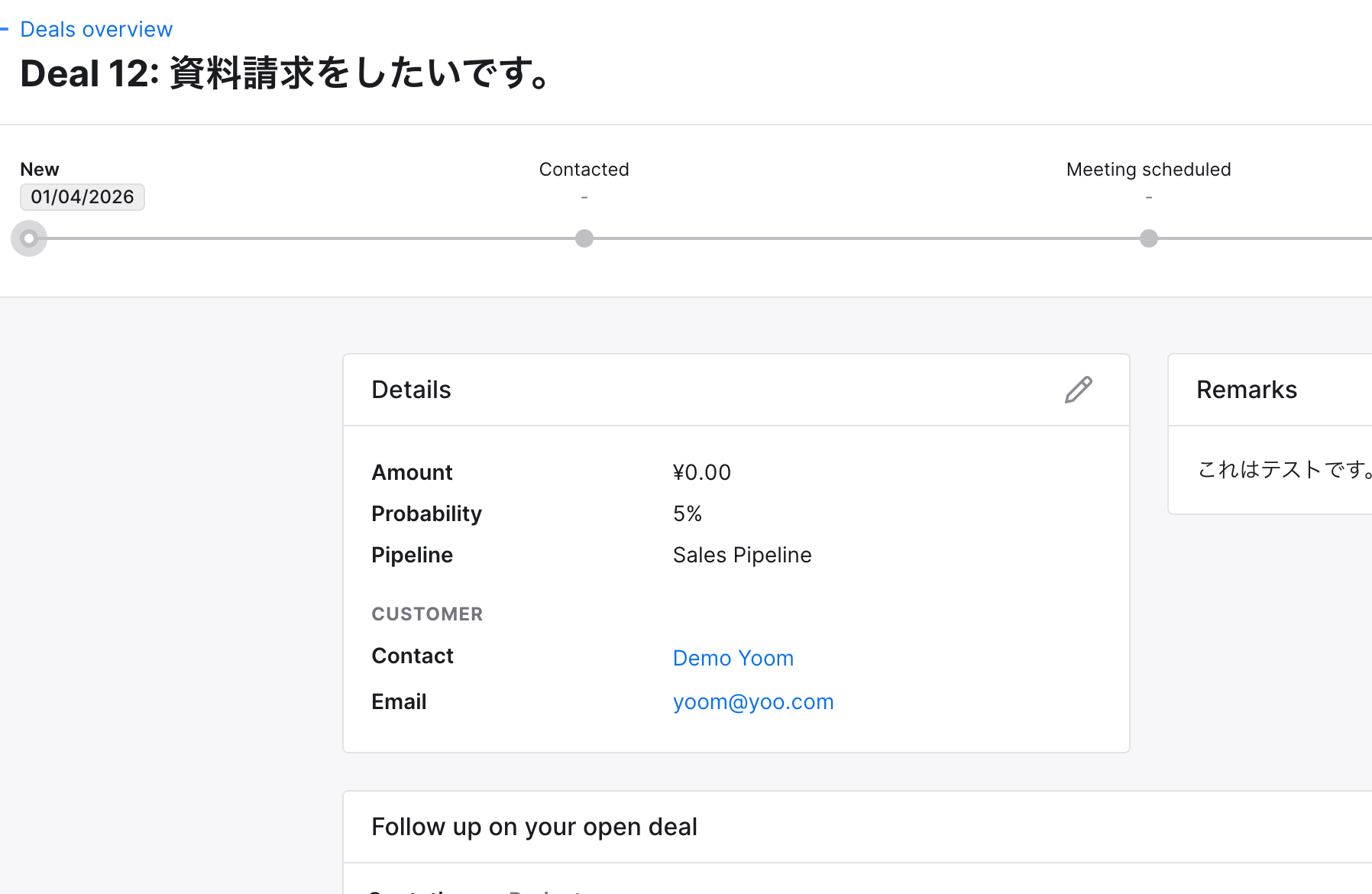The image size is (1372, 894).
Task: Click the Meeting scheduled stage dot
Action: pyautogui.click(x=1148, y=238)
